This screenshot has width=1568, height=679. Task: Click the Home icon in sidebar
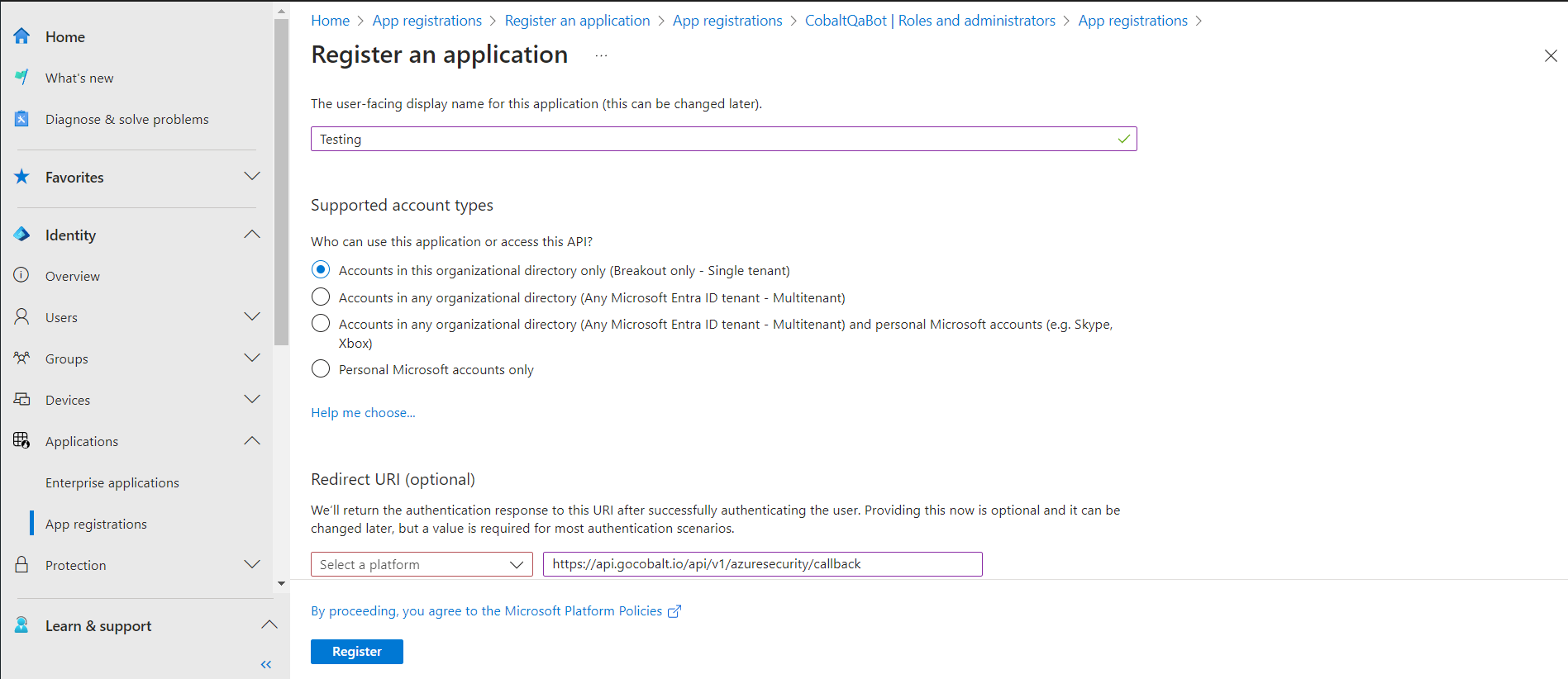click(x=21, y=36)
